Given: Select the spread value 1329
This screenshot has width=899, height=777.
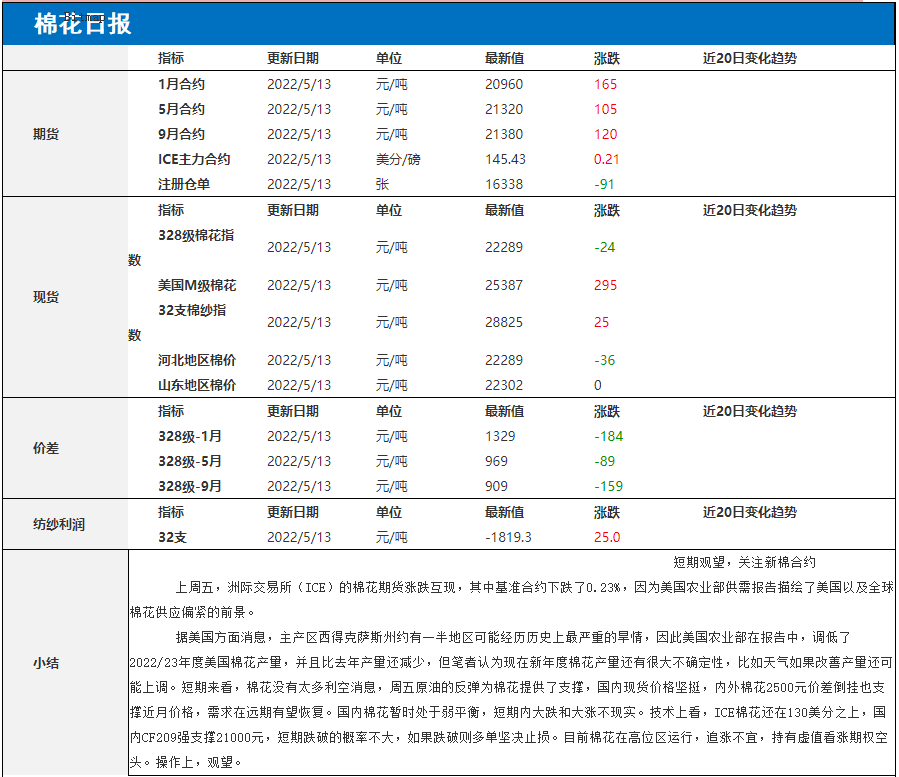Looking at the screenshot, I should pos(500,436).
